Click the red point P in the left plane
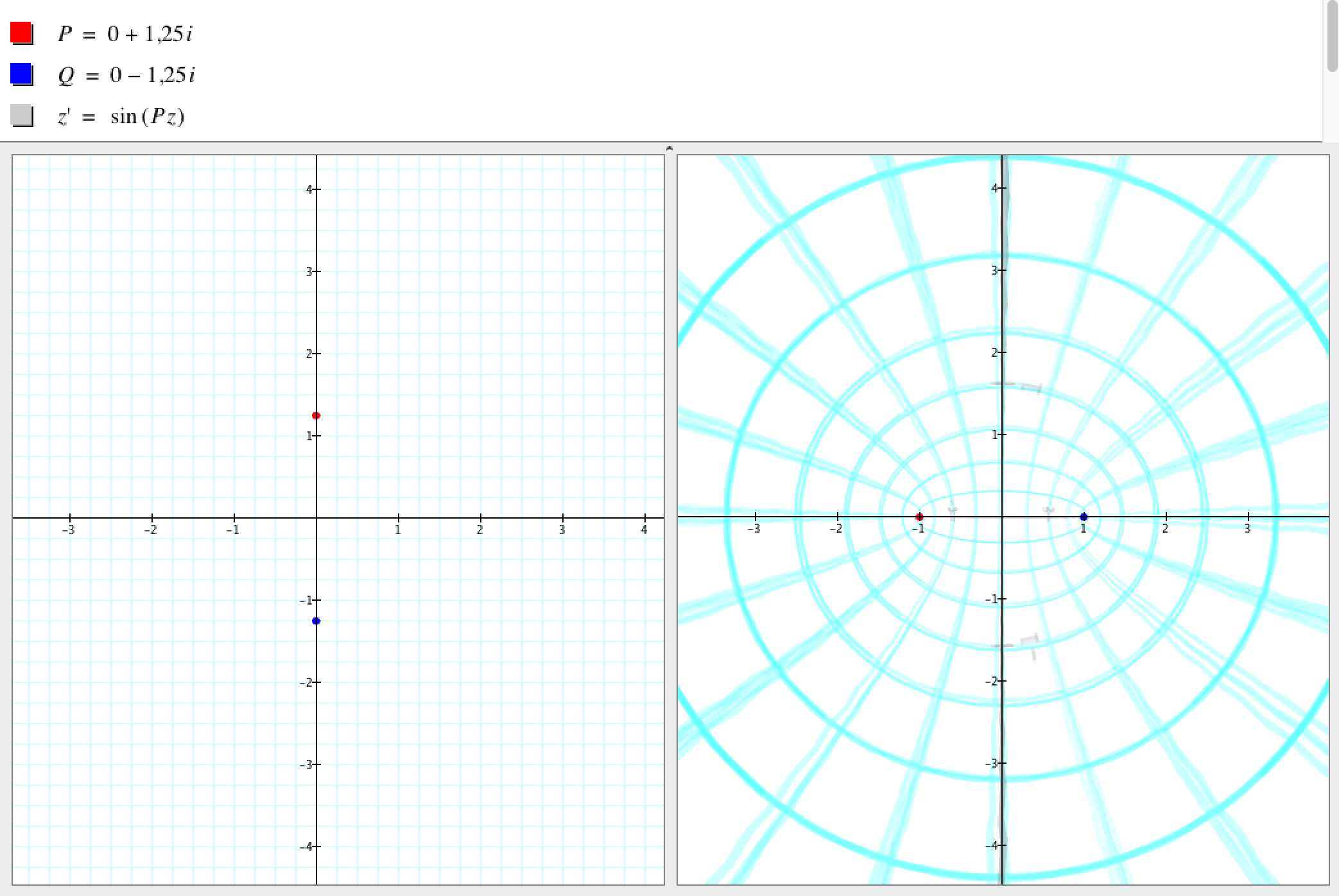The image size is (1339, 896). point(316,415)
